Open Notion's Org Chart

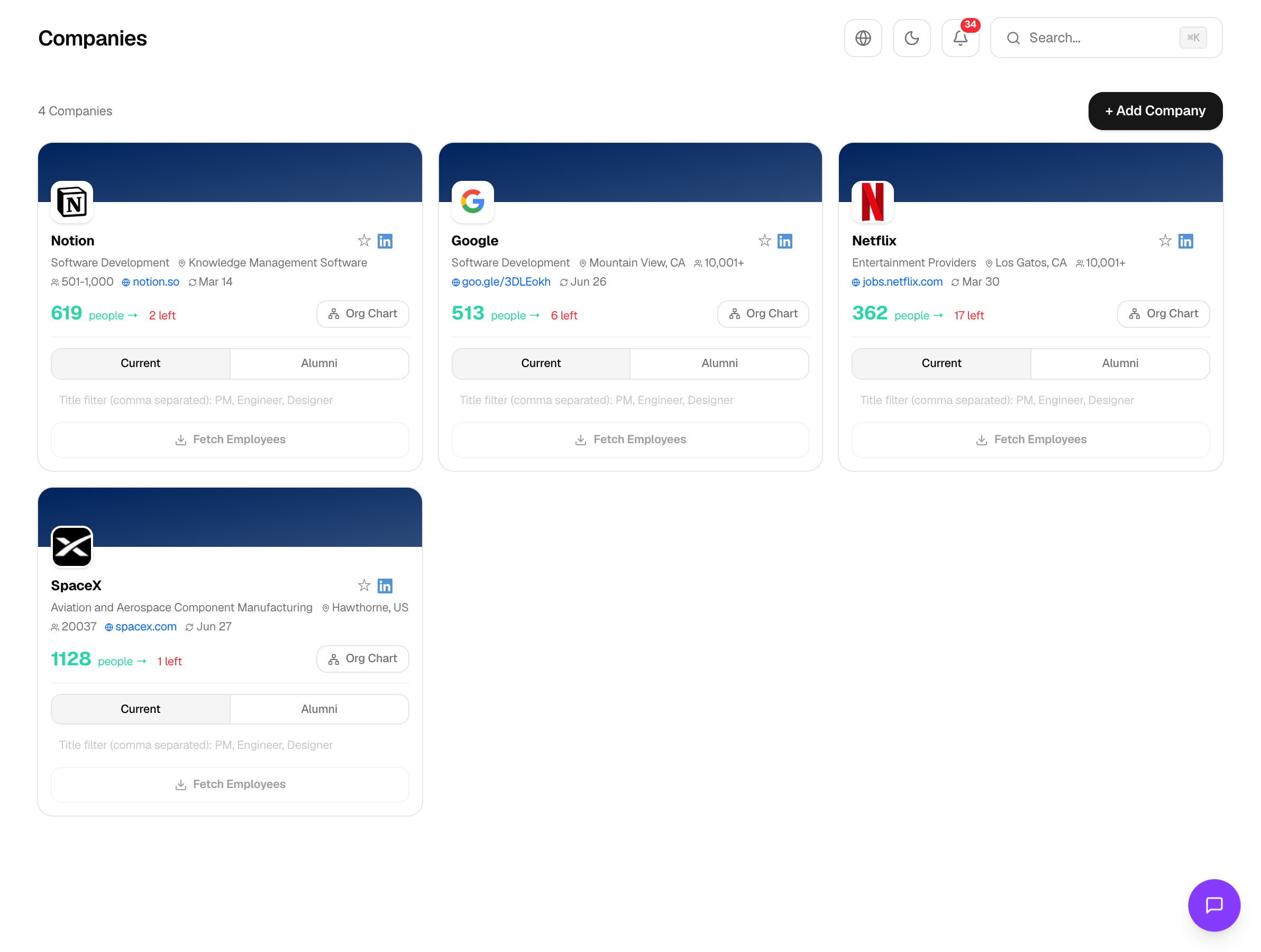[x=362, y=314]
